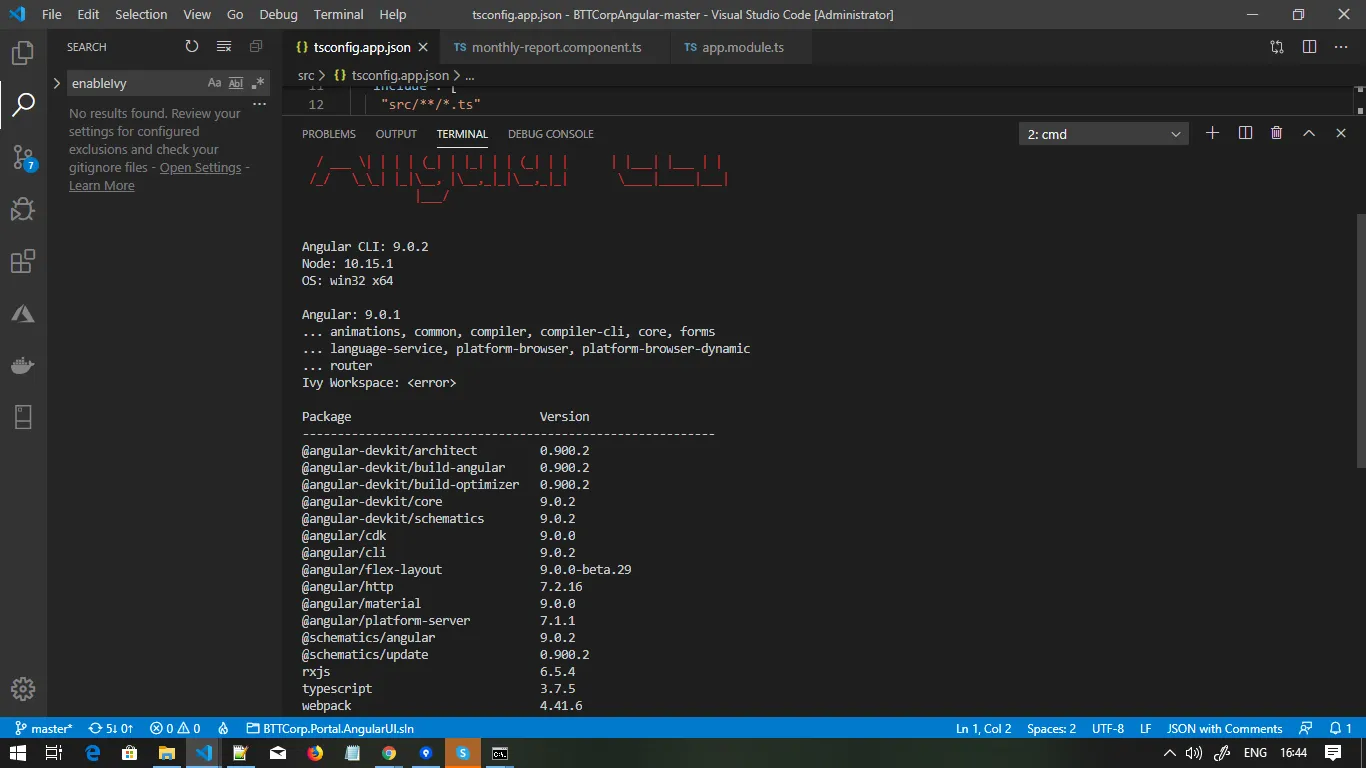Click the Open Settings link
The image size is (1366, 768).
click(200, 168)
